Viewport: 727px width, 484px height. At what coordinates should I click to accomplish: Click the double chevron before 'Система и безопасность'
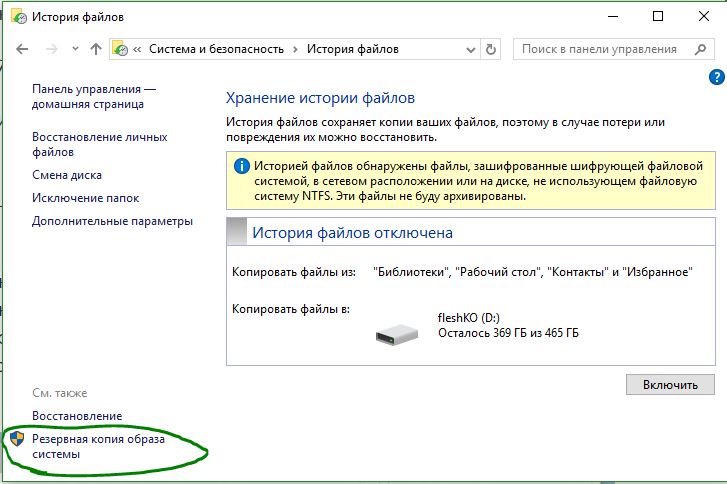137,49
